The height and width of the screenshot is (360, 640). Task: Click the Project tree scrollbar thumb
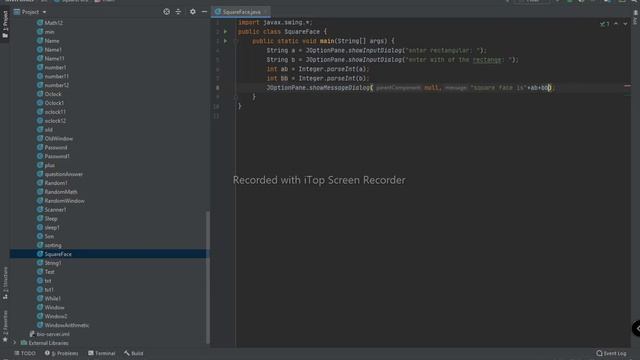click(208, 277)
